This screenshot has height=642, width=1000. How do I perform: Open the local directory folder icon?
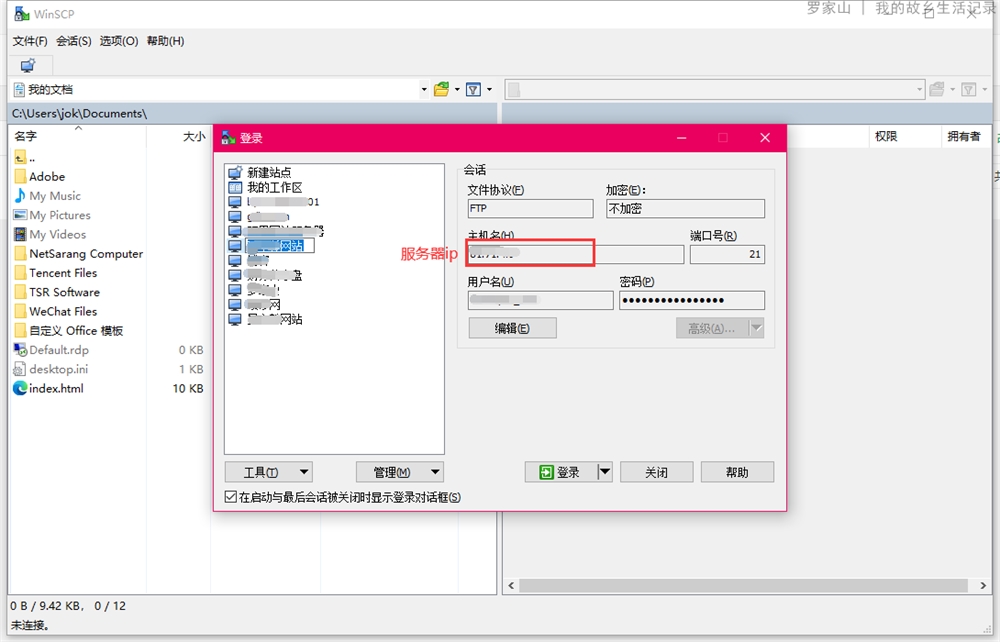[x=441, y=89]
